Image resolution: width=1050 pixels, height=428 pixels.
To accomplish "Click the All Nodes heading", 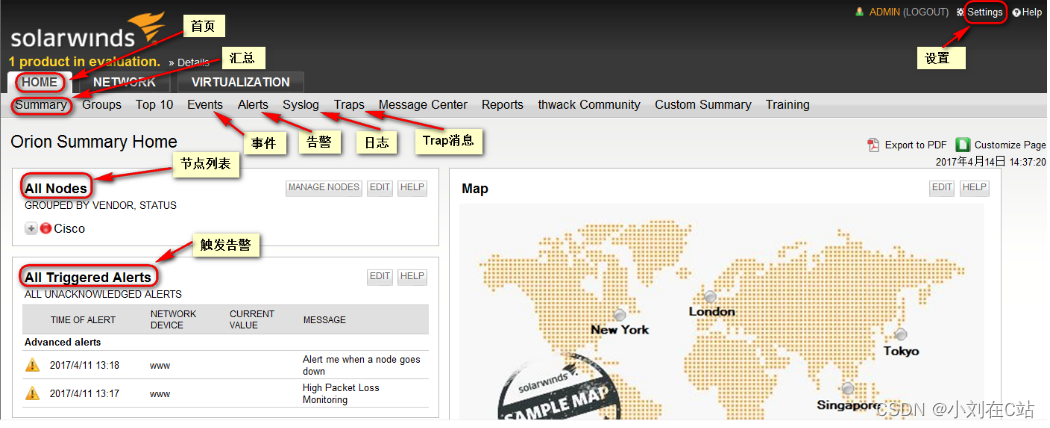I will 56,189.
